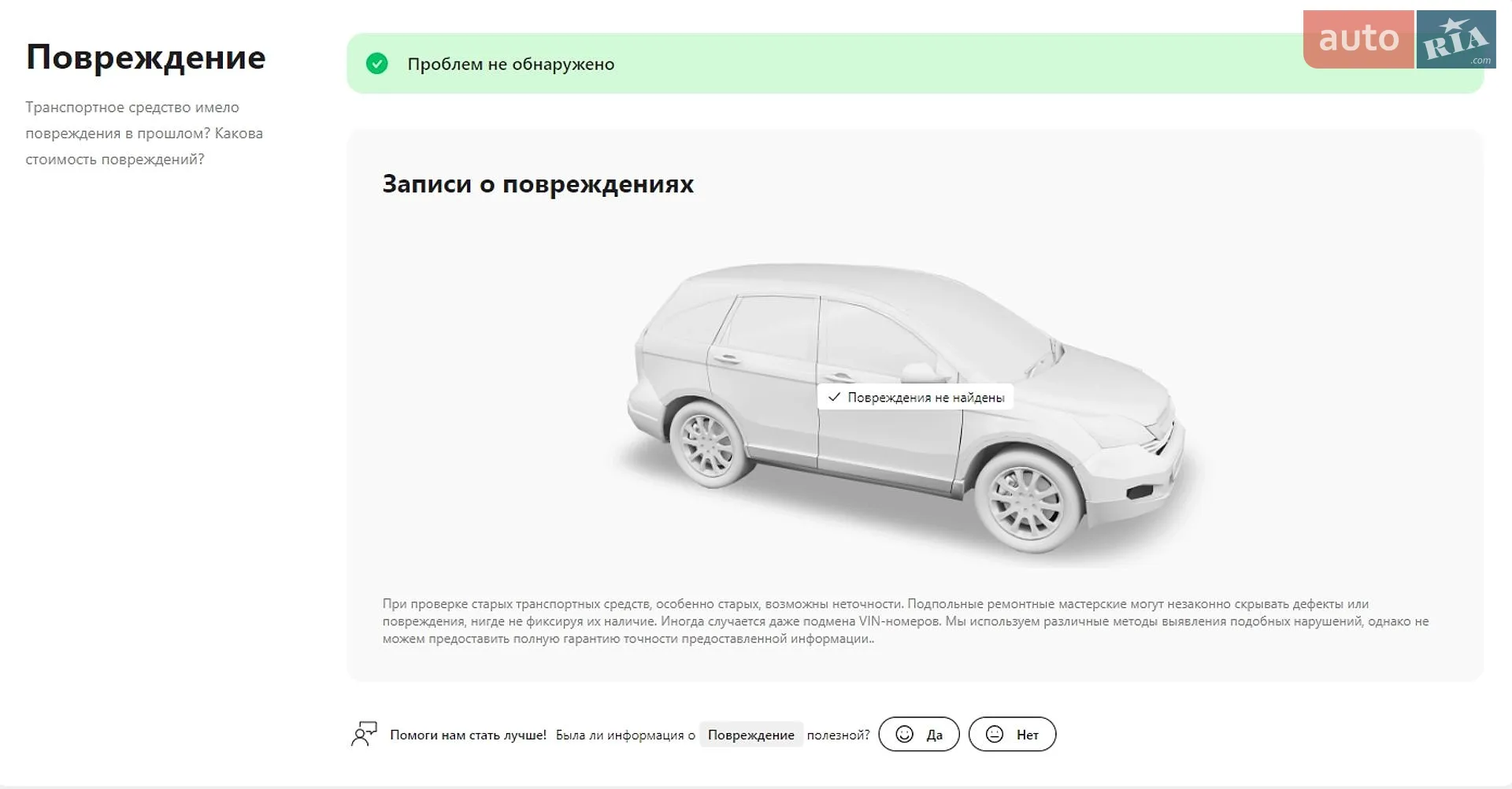Answer Нет to the feedback question
Screen dimensions: 1512x789
(x=1012, y=734)
